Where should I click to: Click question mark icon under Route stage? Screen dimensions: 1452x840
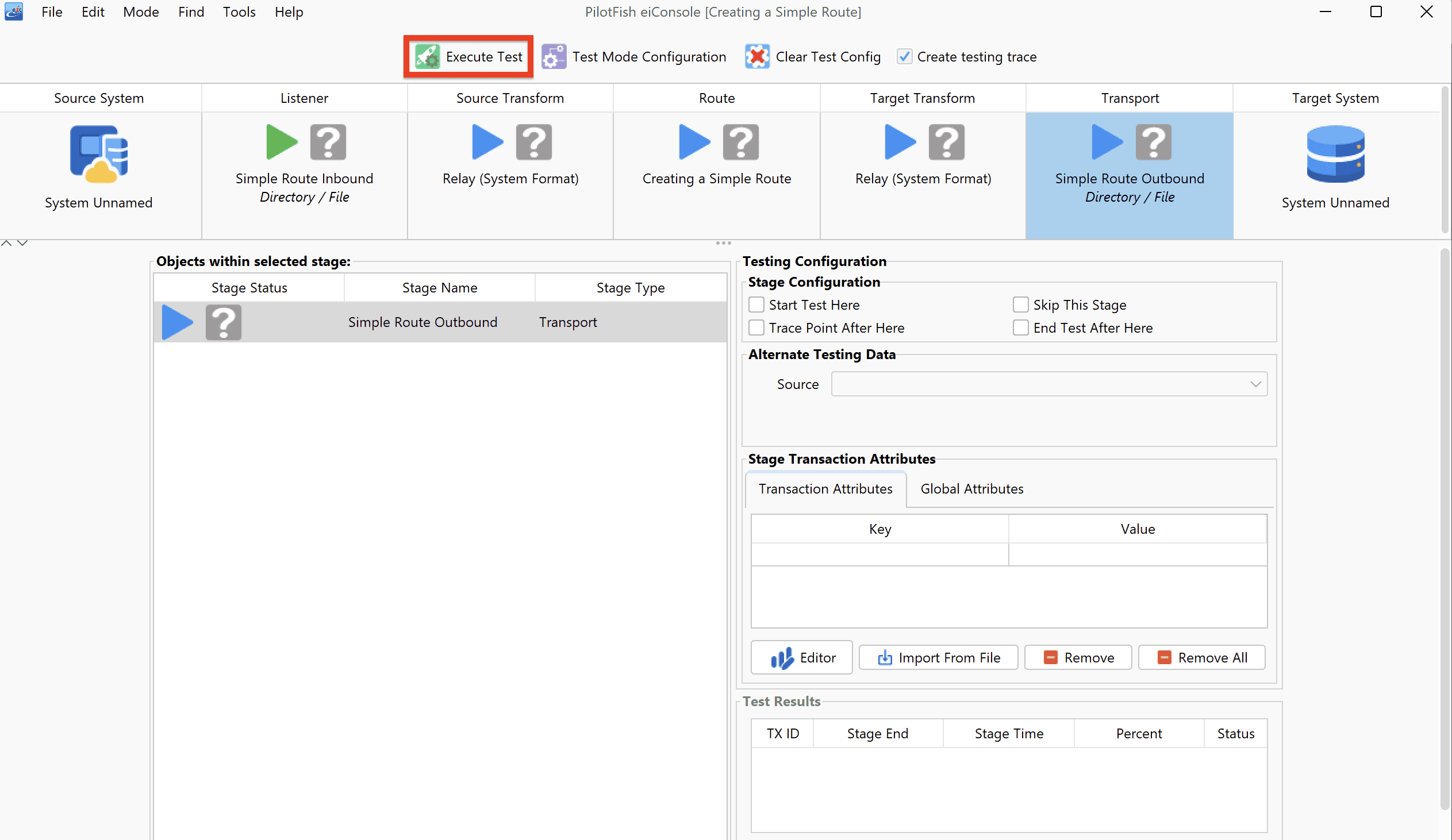click(x=741, y=142)
